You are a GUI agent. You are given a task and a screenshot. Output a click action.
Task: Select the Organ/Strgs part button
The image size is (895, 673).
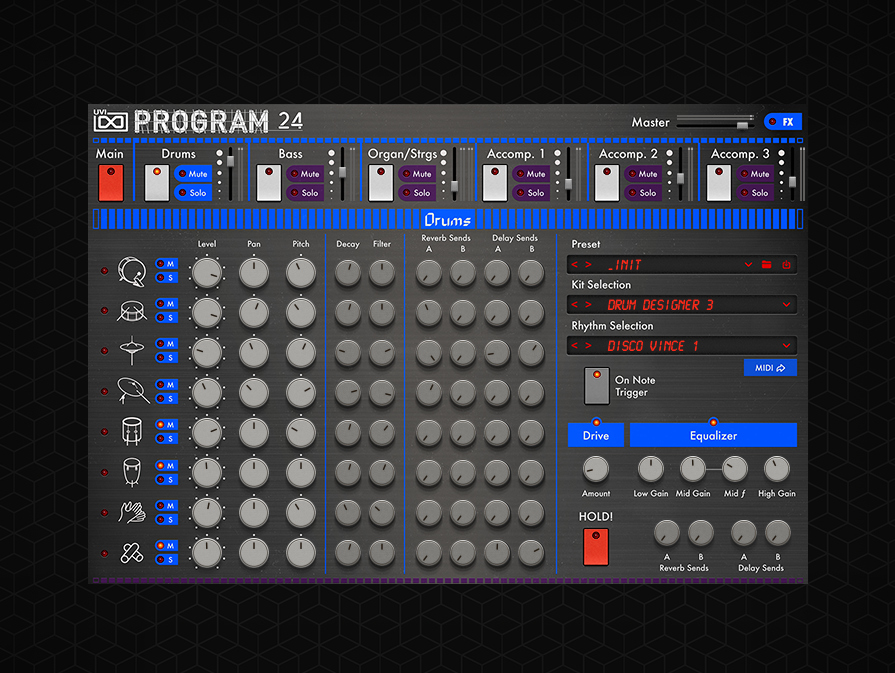[381, 183]
